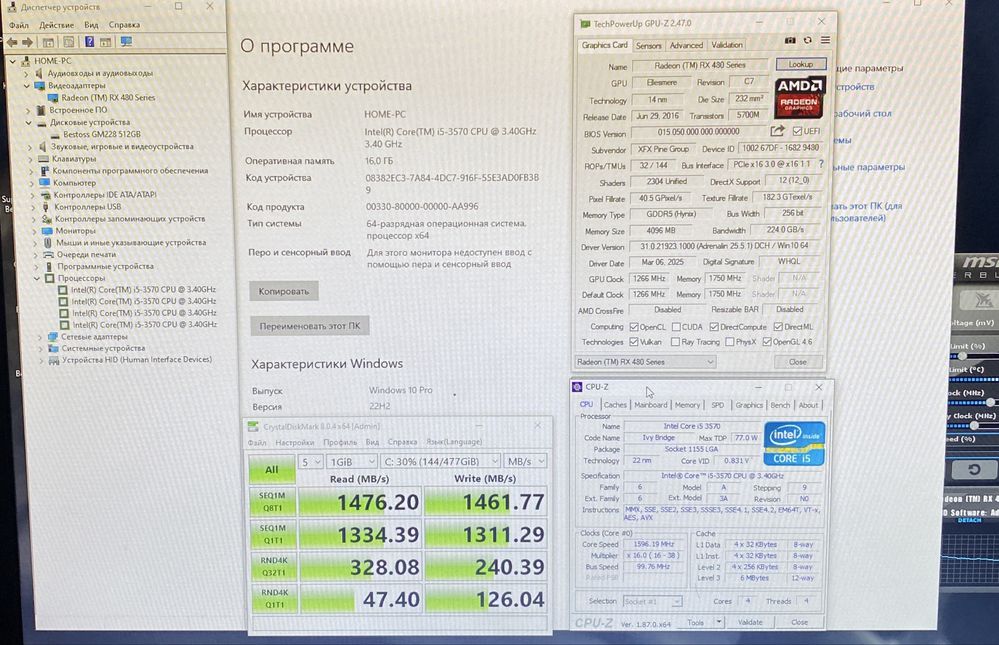This screenshot has height=645, width=999.
Task: Toggle Ray Tracing checkbox in GPU-Z
Action: tap(675, 342)
